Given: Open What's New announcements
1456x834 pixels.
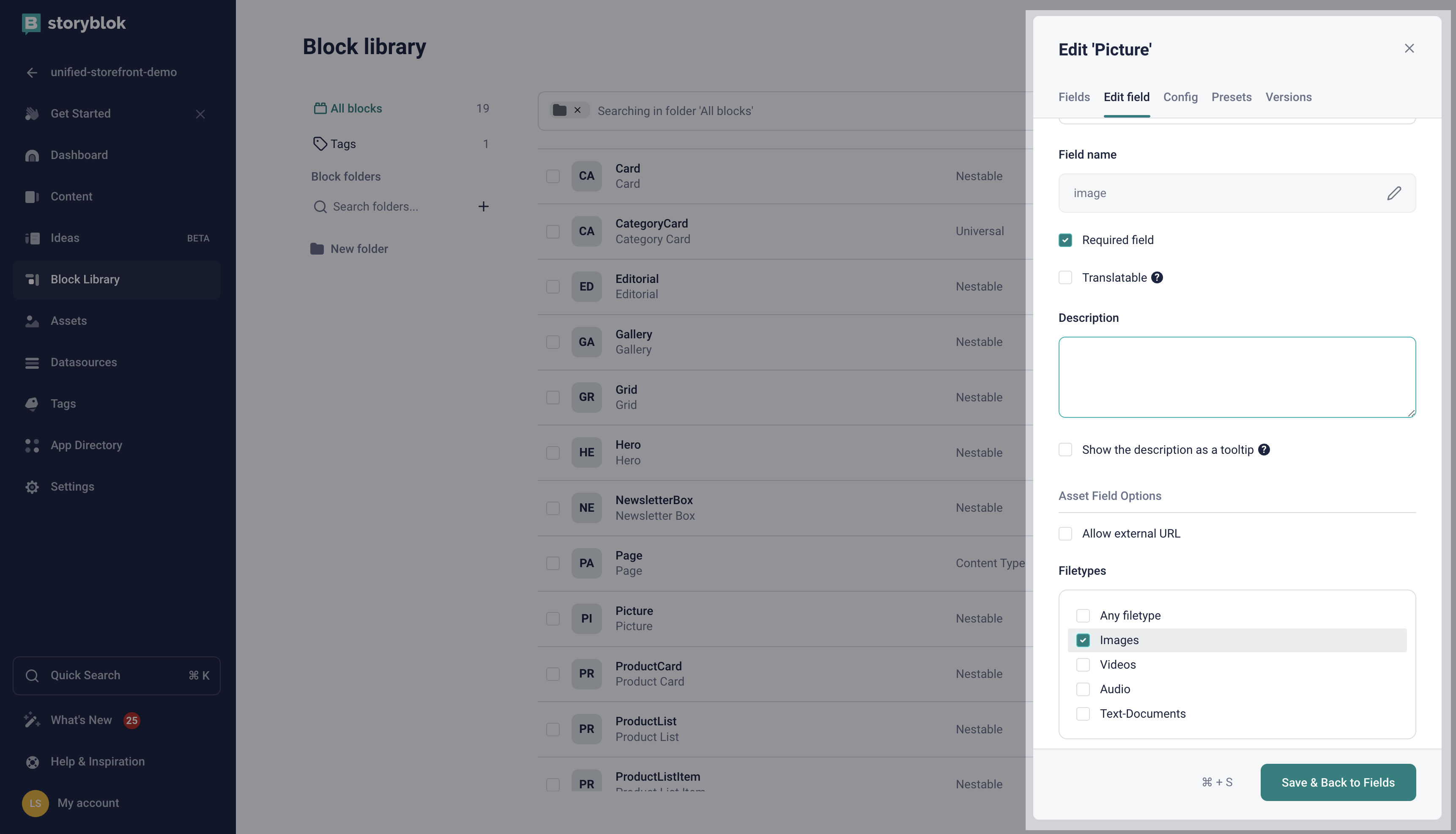Looking at the screenshot, I should click(81, 720).
